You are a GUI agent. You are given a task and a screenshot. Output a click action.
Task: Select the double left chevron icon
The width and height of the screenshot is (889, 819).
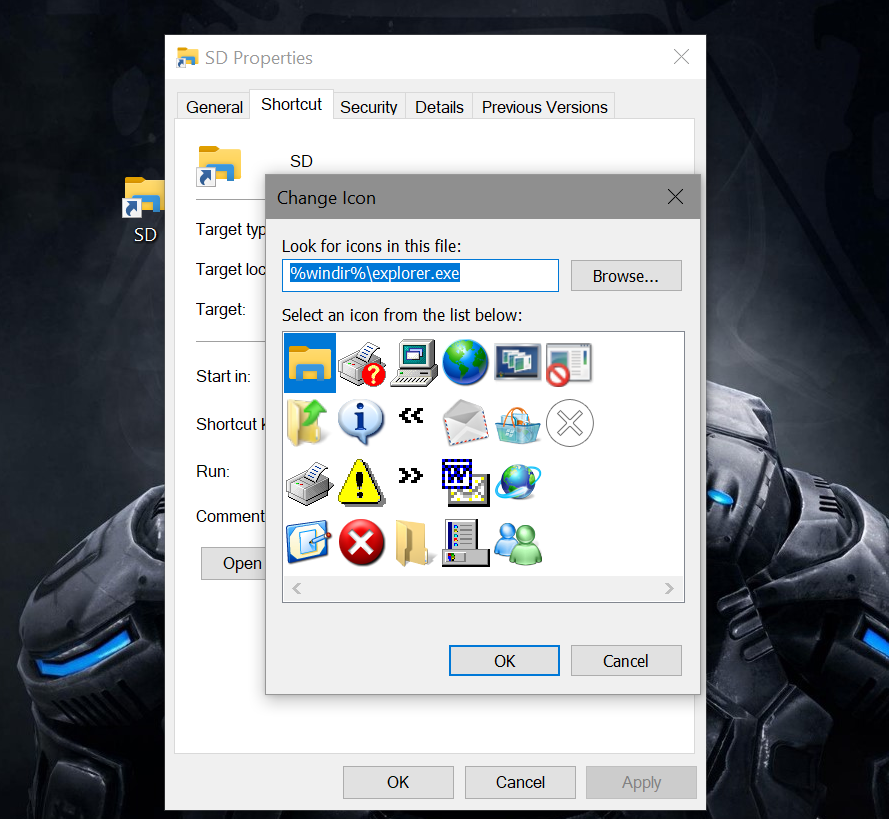pos(411,416)
